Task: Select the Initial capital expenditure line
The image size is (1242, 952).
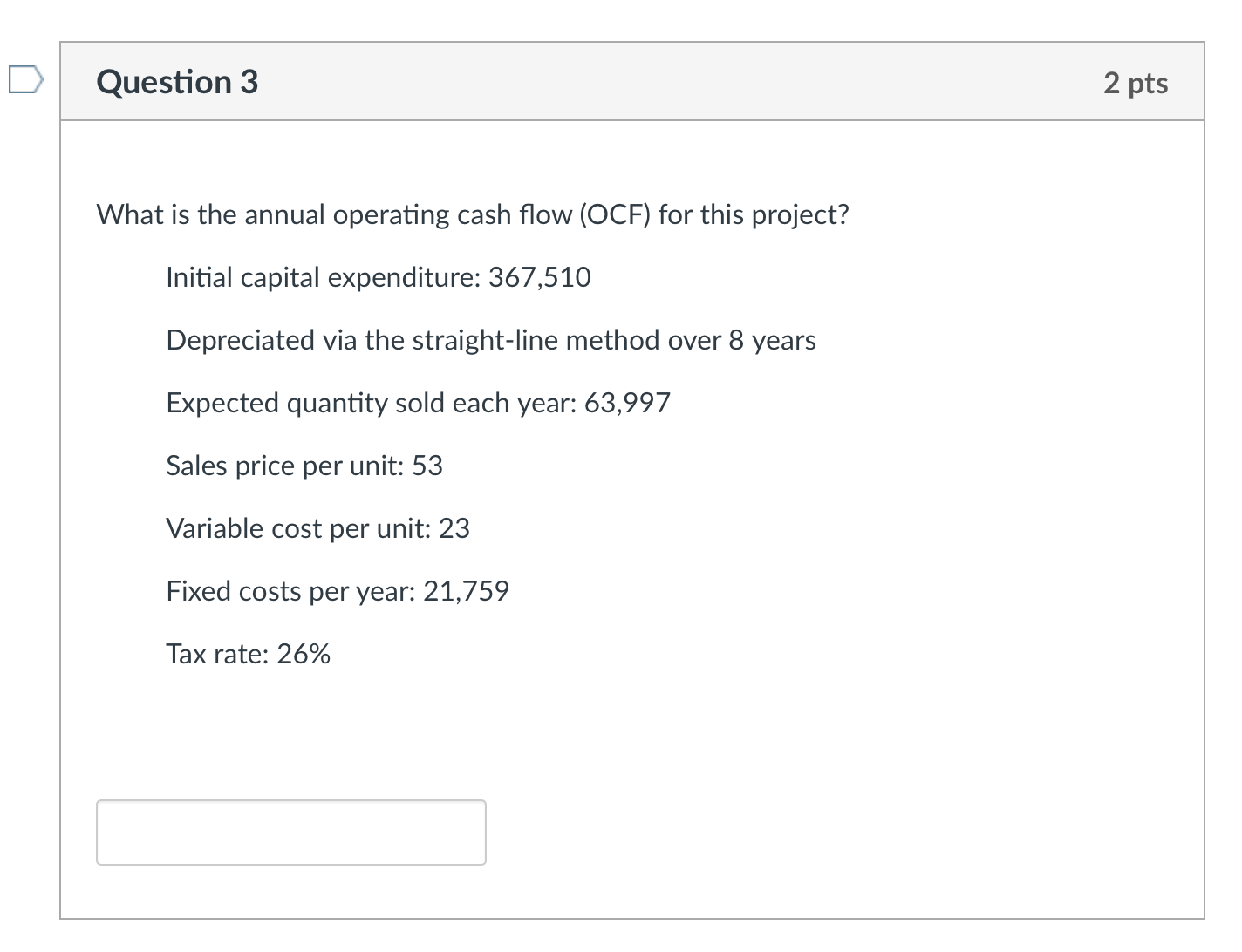Action: [x=379, y=277]
